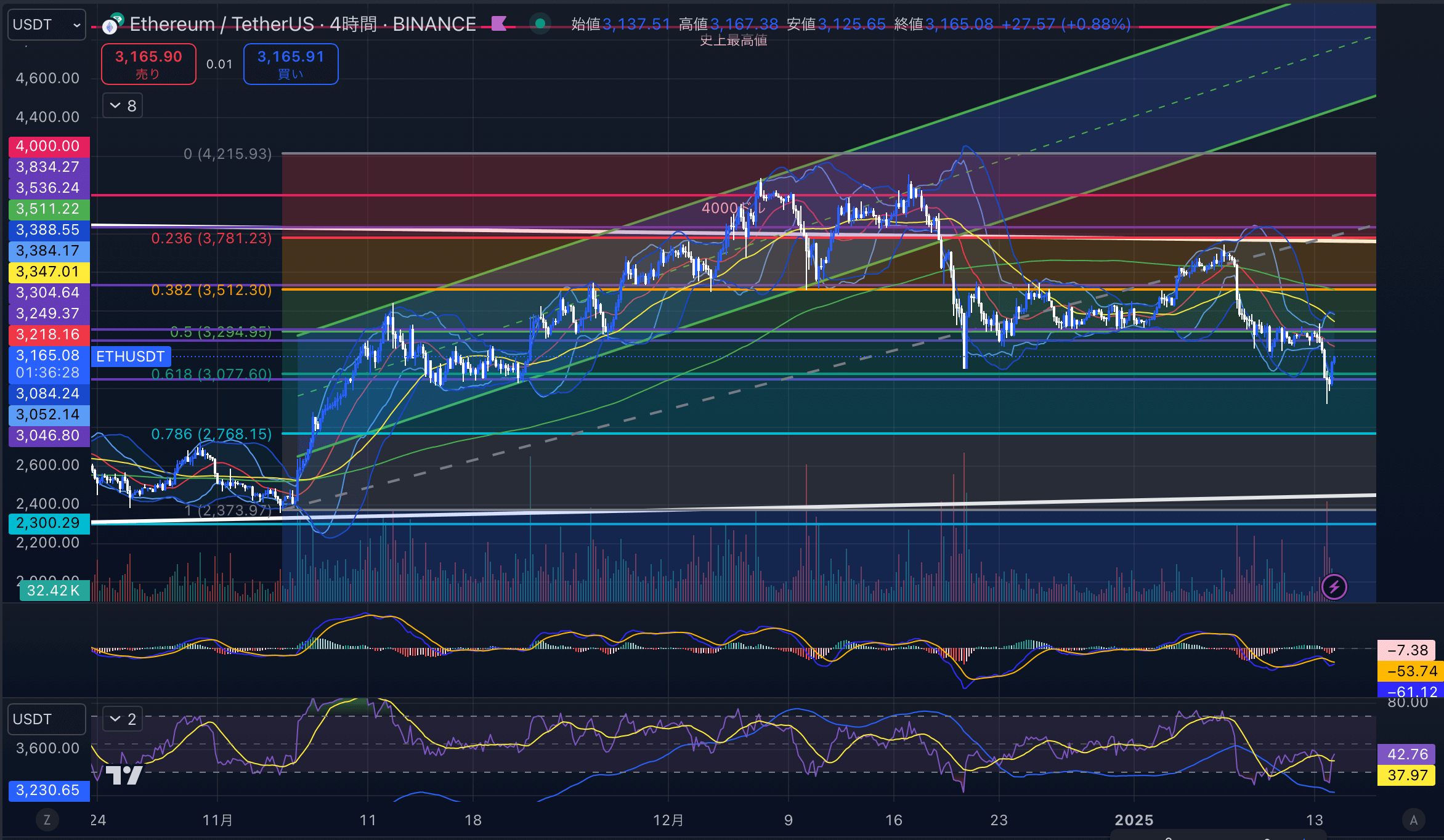1444x840 pixels.
Task: Click the current price 3,165.08 label
Action: pos(49,365)
